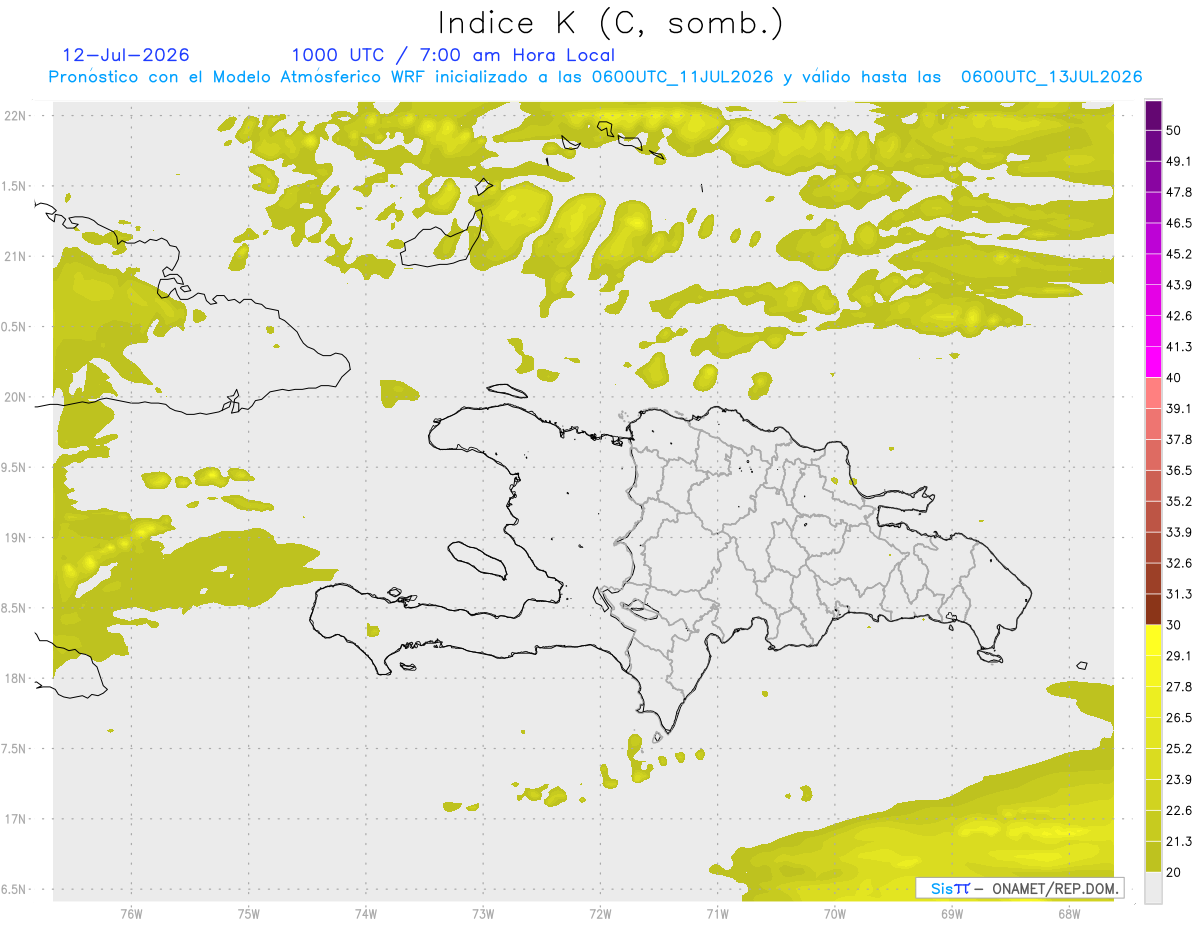Click the '73W' longitude axis label
This screenshot has height=927, width=1200.
click(483, 913)
